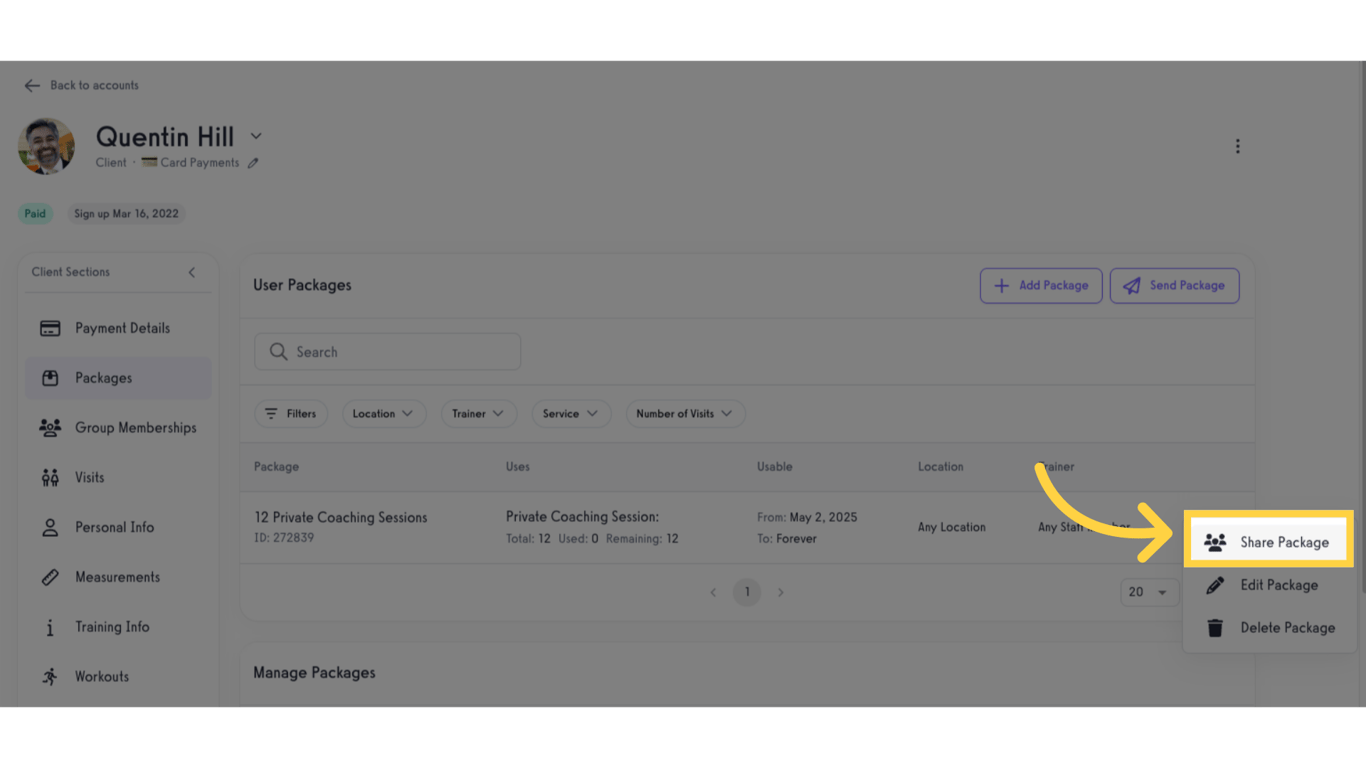The image size is (1366, 768).
Task: Click the back arrow to accounts
Action: [x=31, y=85]
